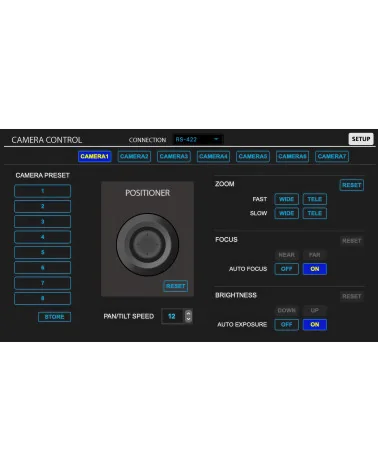Recall camera preset 2

tap(43, 206)
